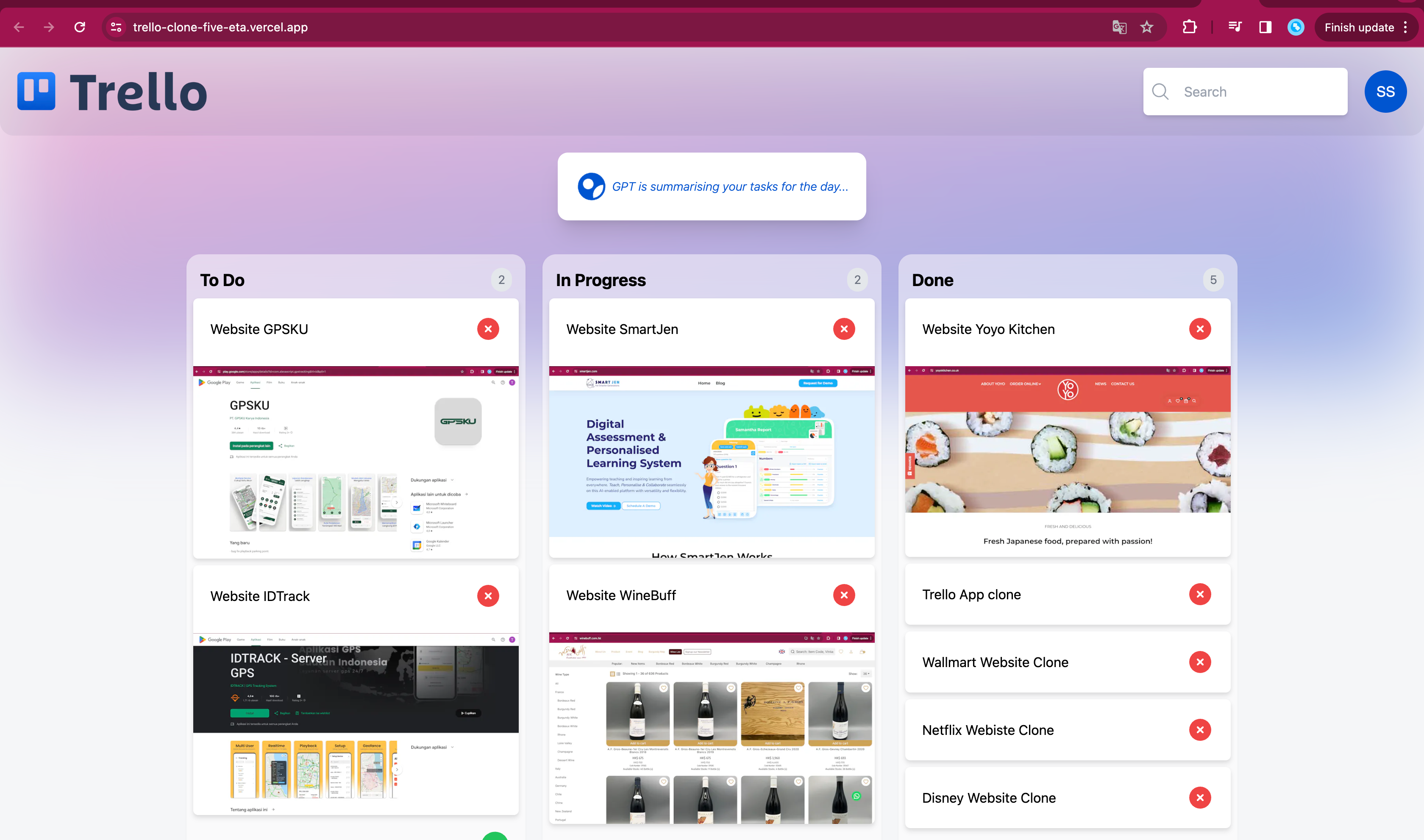The image size is (1424, 840).
Task: Select the Website SmartJen card title
Action: (x=622, y=329)
